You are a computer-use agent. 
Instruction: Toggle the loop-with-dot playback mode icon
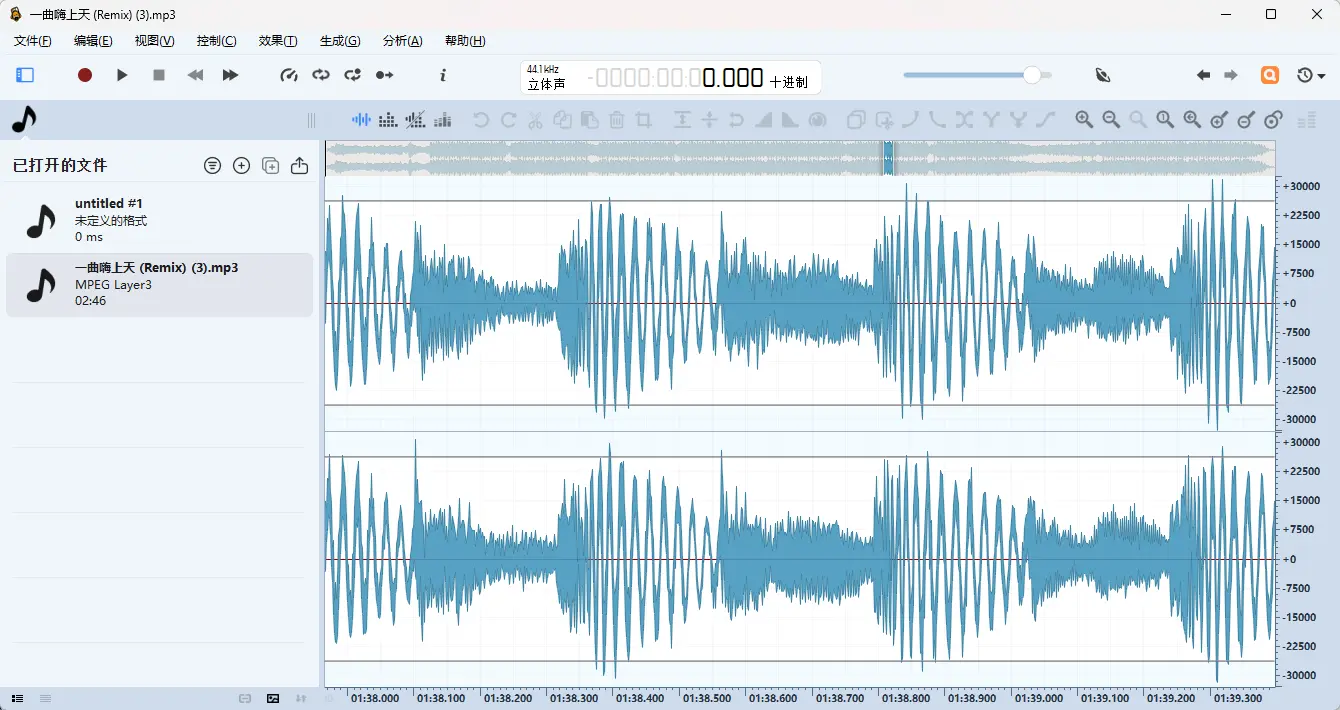coord(353,75)
